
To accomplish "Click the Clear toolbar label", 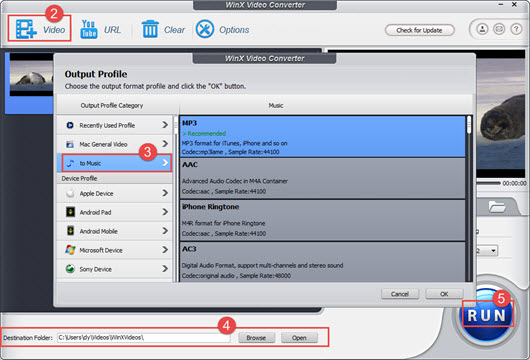I will click(x=174, y=30).
